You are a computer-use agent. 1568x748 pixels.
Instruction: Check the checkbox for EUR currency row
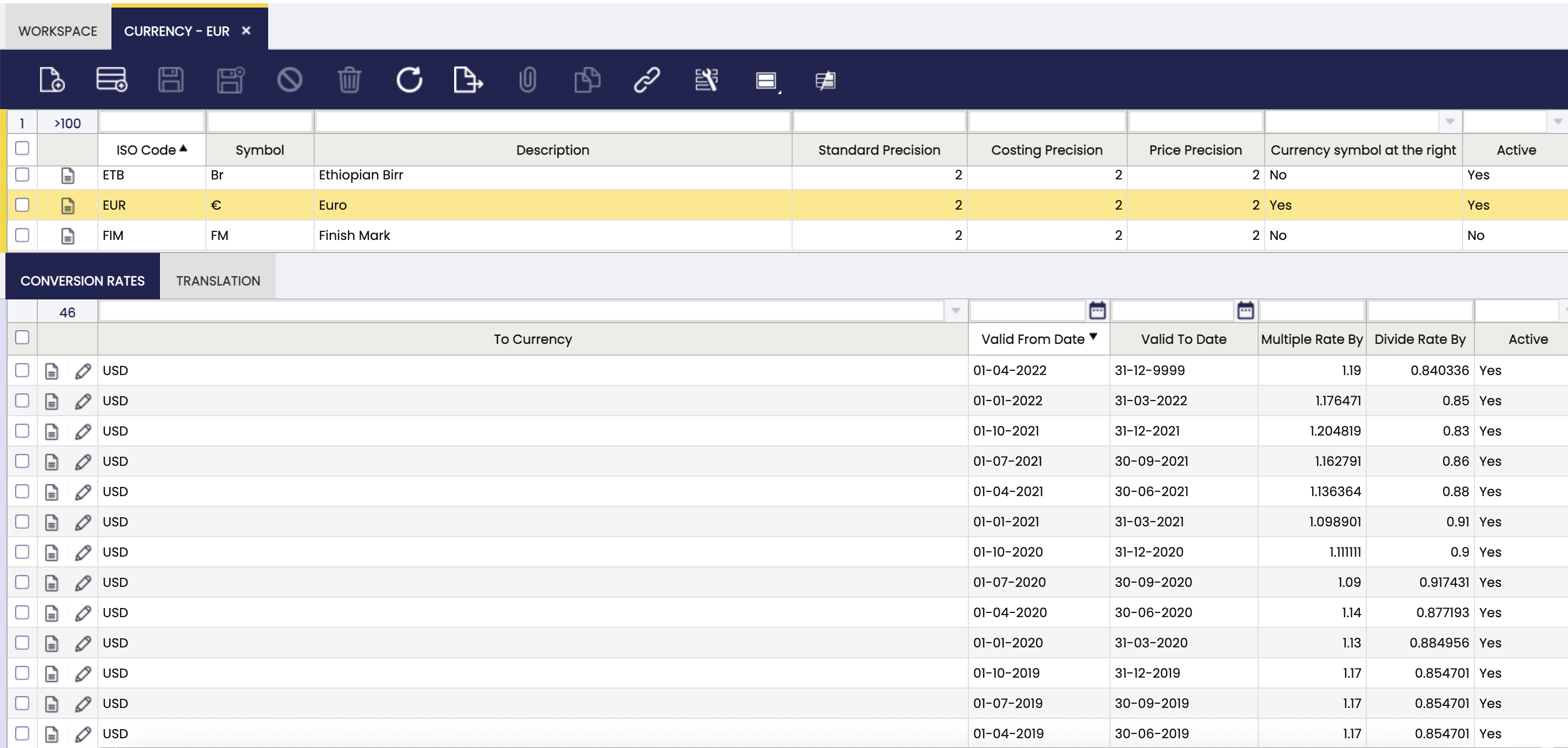[22, 205]
